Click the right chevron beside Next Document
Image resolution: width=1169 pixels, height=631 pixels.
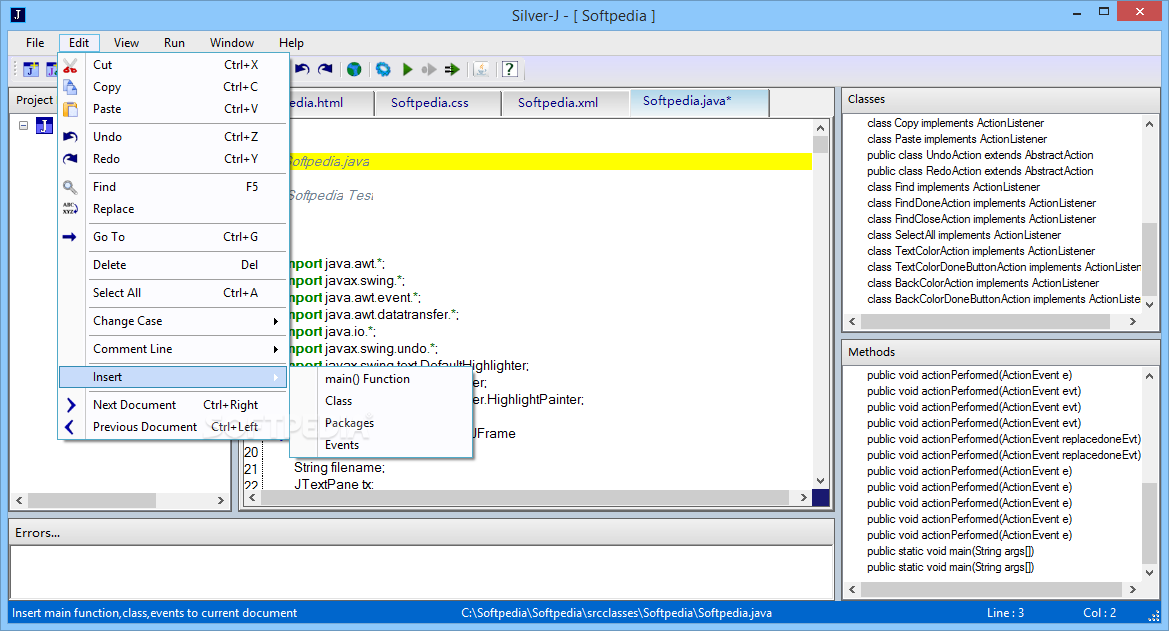[x=71, y=405]
